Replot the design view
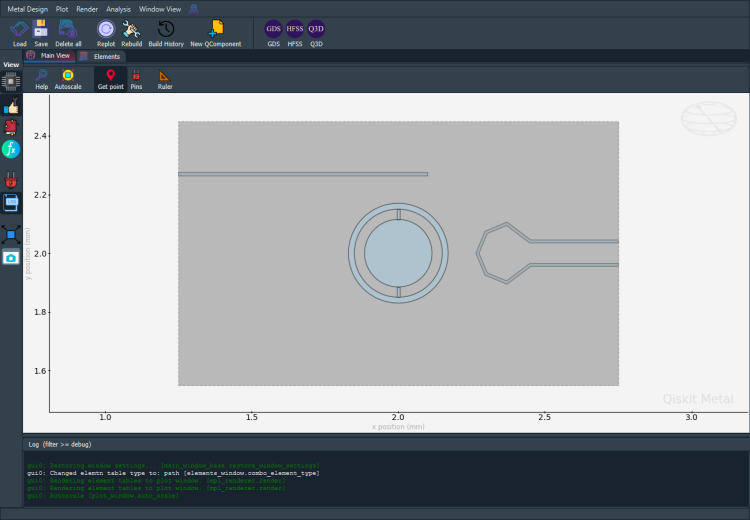 (x=106, y=33)
